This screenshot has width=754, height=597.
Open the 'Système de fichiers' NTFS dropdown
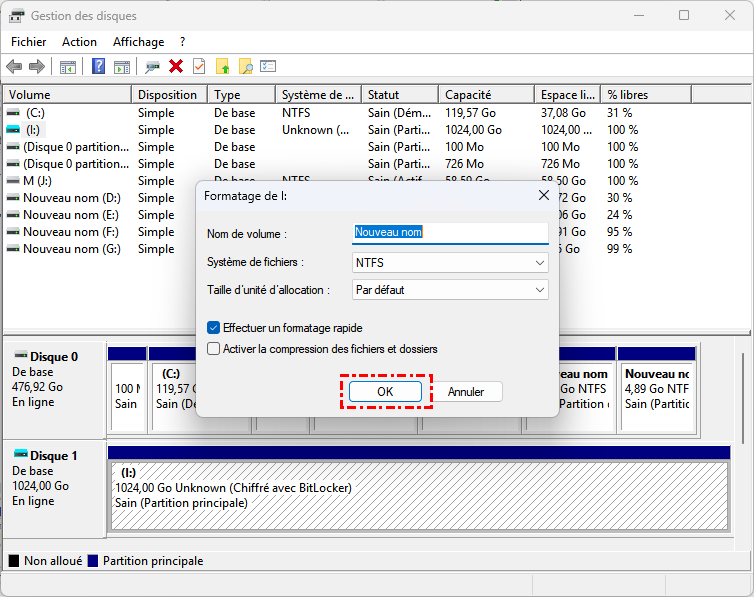[x=450, y=262]
